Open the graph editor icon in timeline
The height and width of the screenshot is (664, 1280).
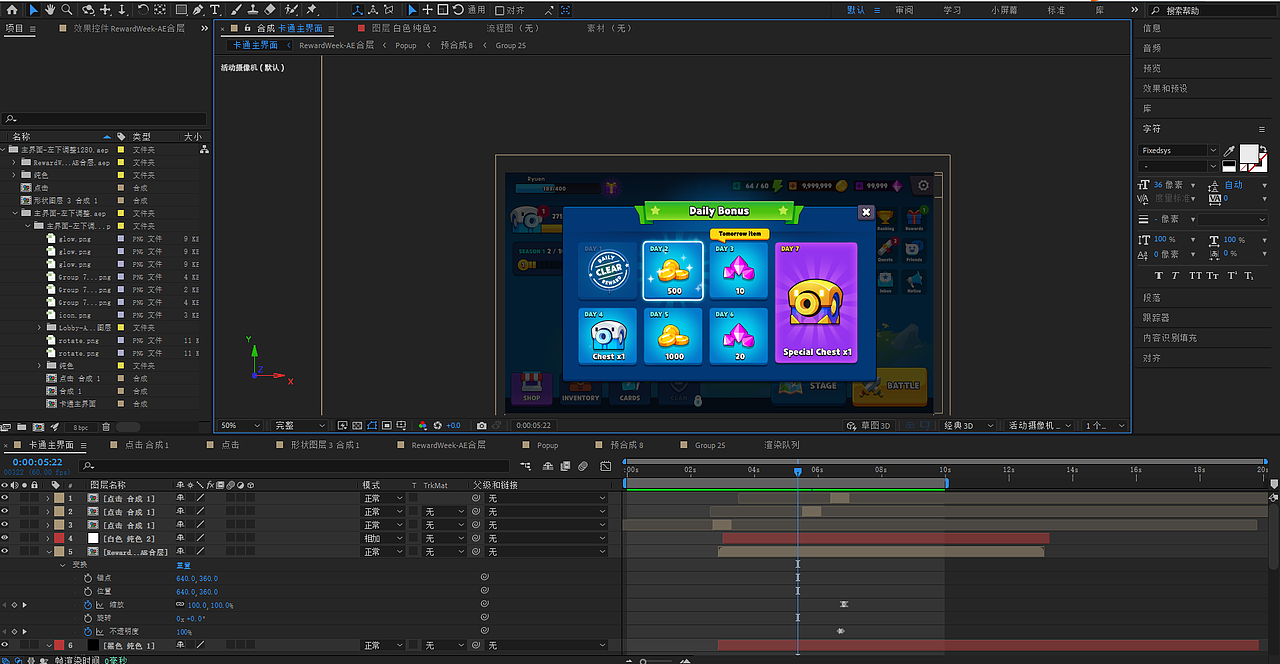(x=606, y=466)
